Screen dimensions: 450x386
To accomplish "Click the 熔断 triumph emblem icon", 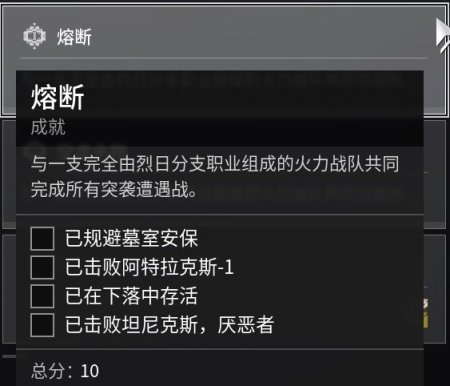I will pos(34,36).
